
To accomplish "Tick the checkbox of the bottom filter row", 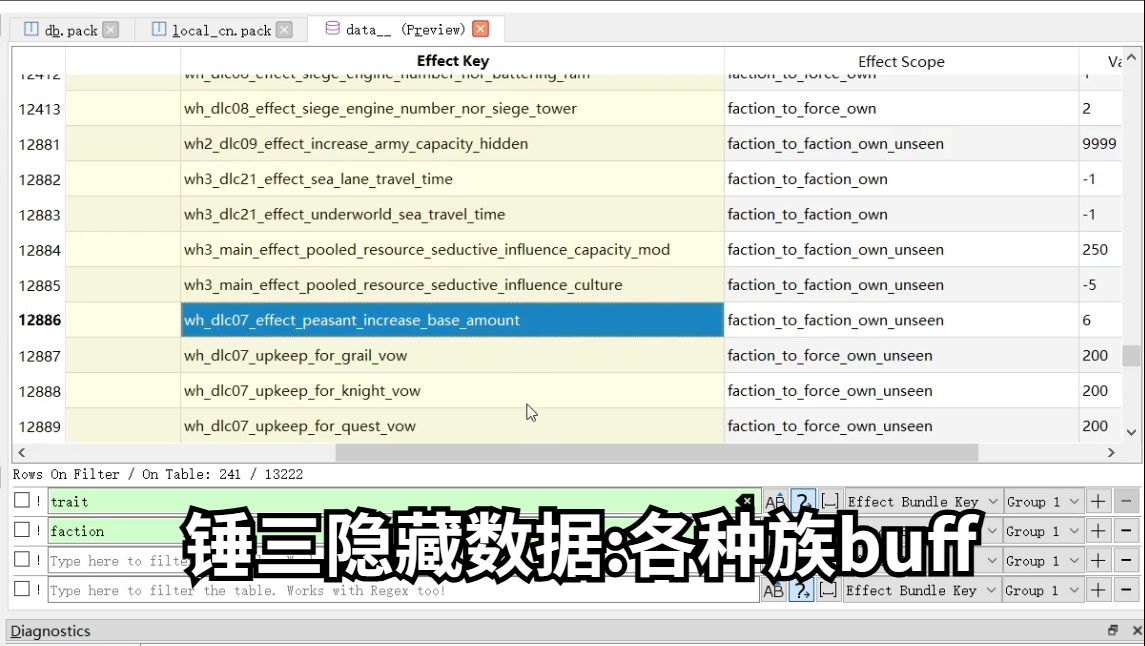I will click(22, 588).
